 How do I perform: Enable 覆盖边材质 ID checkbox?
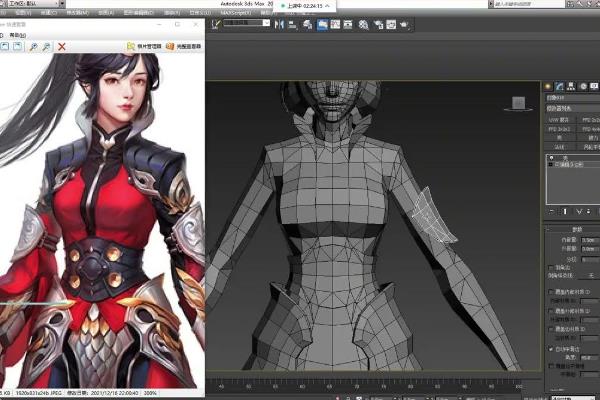(x=551, y=329)
